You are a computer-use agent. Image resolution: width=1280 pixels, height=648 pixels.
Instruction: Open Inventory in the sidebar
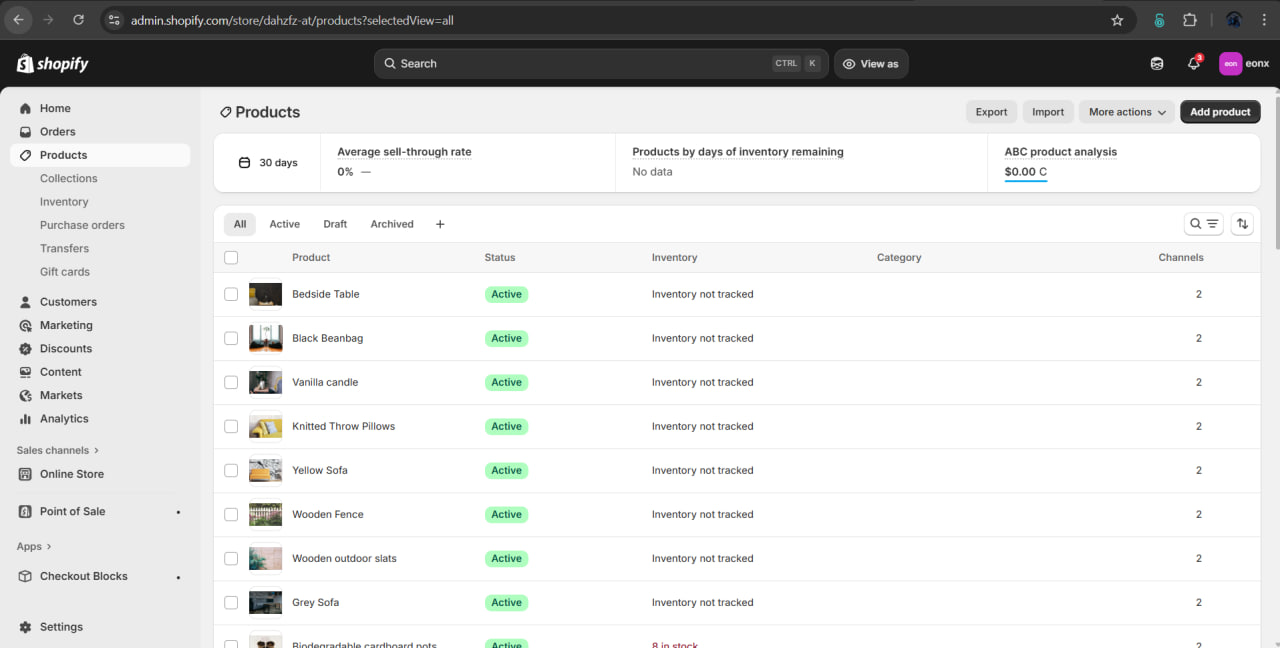pos(64,202)
